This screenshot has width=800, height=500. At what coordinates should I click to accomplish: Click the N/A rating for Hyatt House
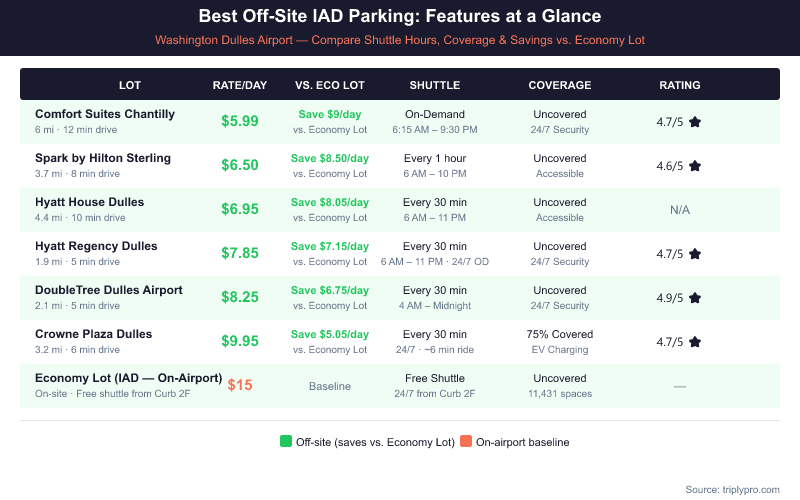(679, 210)
